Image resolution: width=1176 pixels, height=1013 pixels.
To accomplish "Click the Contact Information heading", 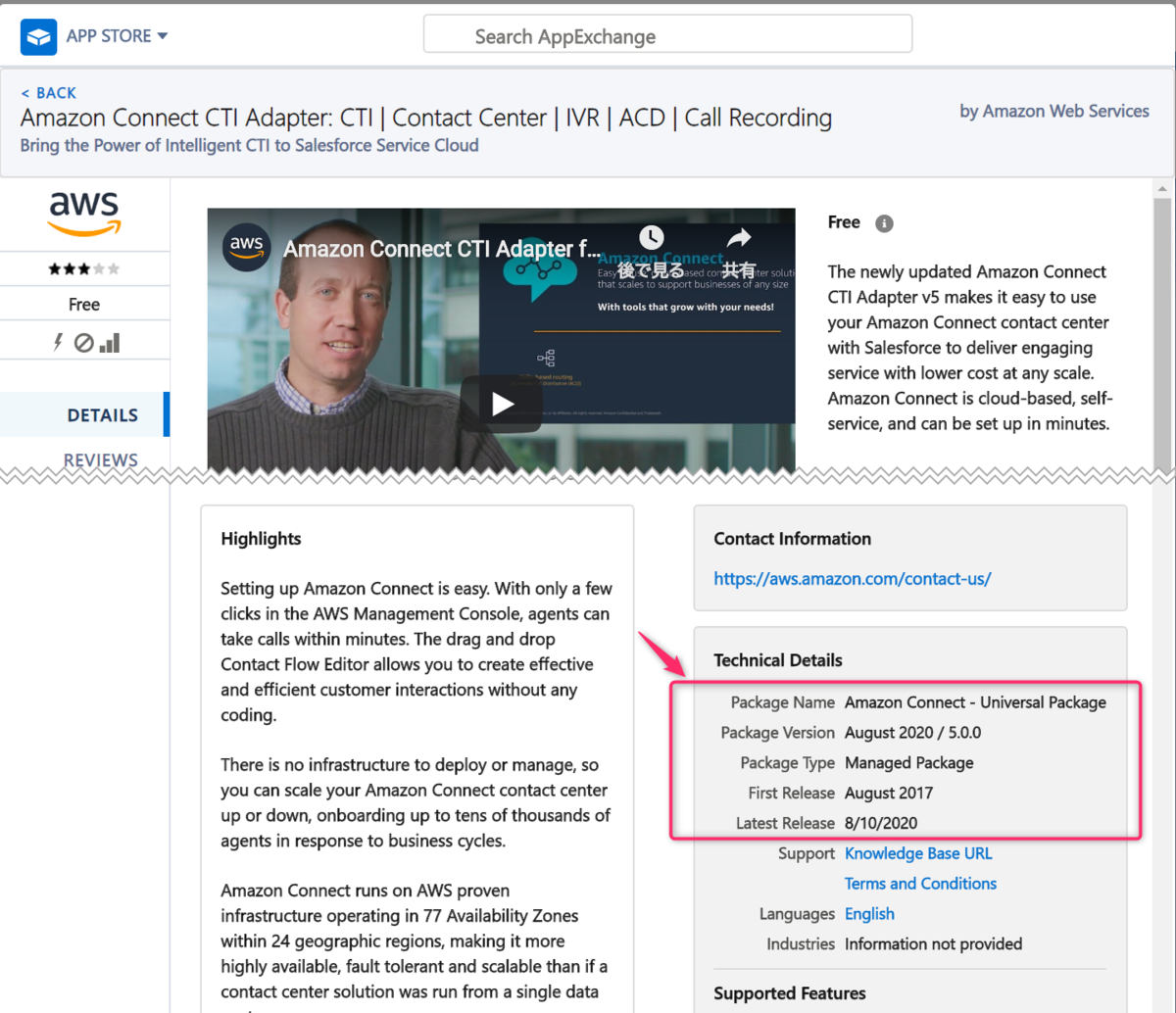I will [x=792, y=539].
